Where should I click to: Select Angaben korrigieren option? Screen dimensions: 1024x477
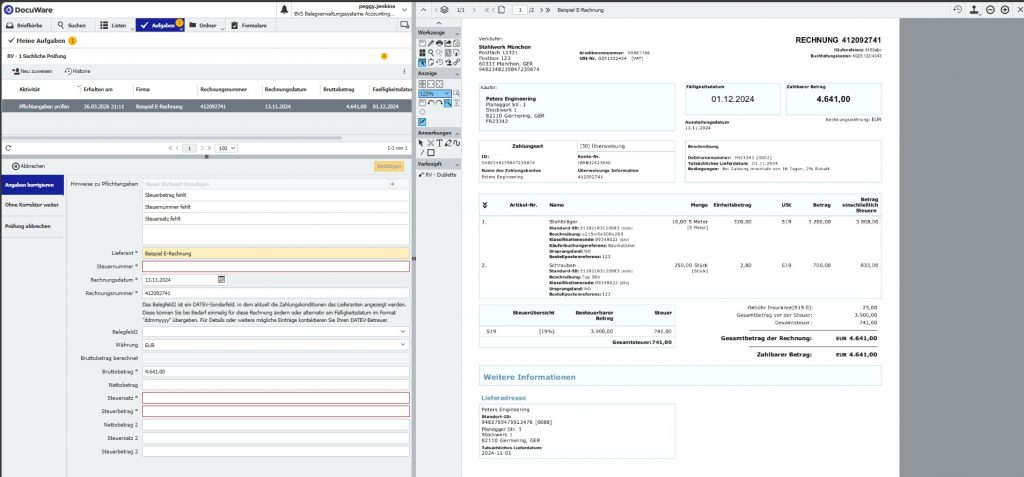tap(33, 185)
